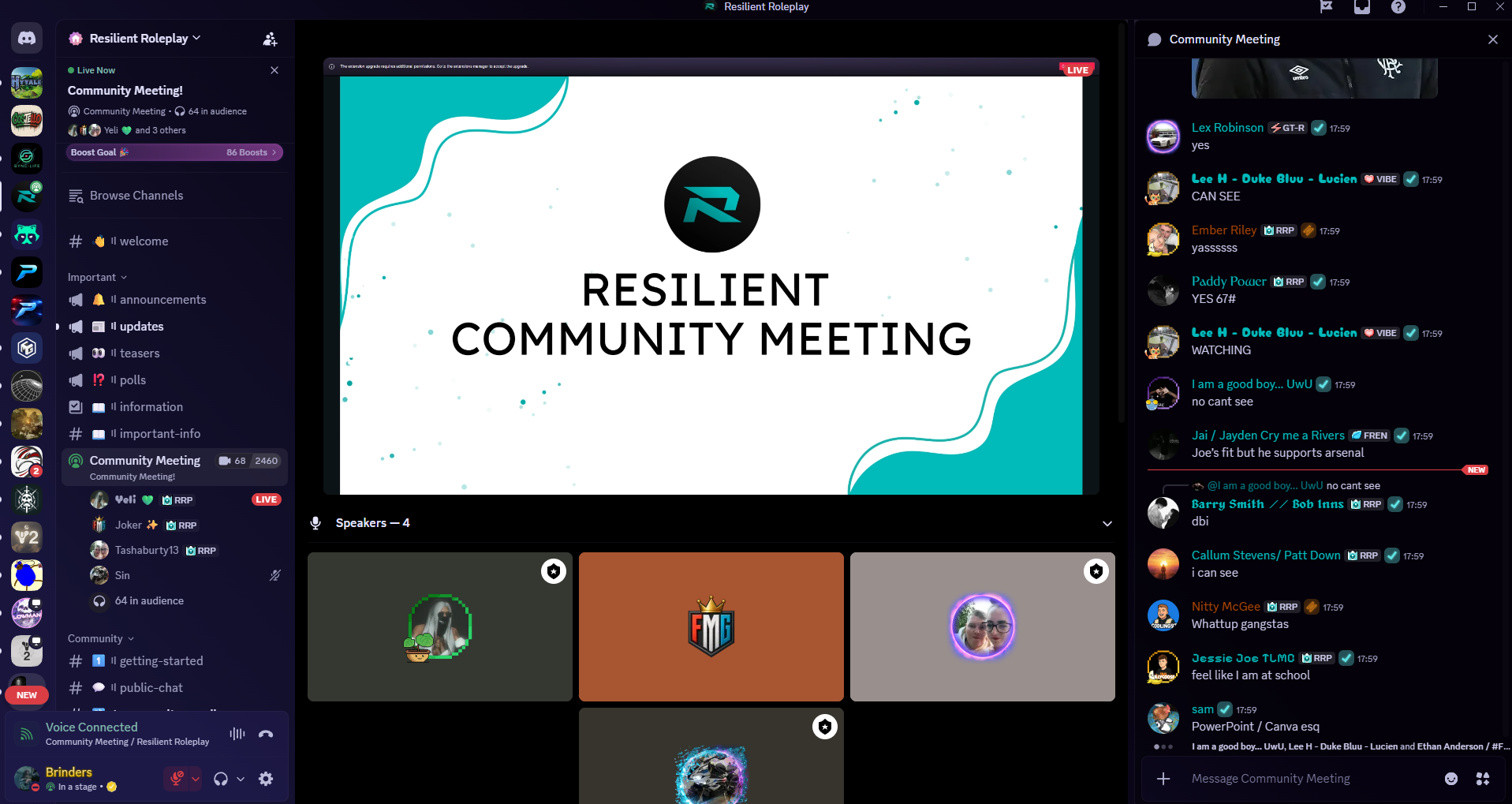Open the emoji picker smiley icon
The image size is (1512, 804).
click(x=1451, y=779)
